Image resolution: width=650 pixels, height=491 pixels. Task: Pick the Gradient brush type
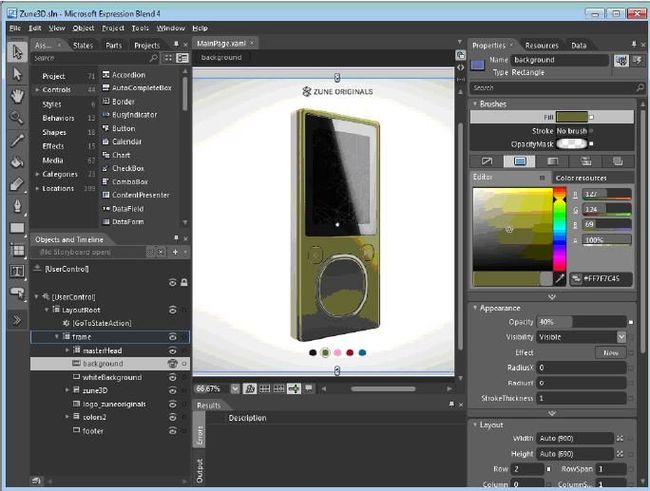(x=553, y=161)
